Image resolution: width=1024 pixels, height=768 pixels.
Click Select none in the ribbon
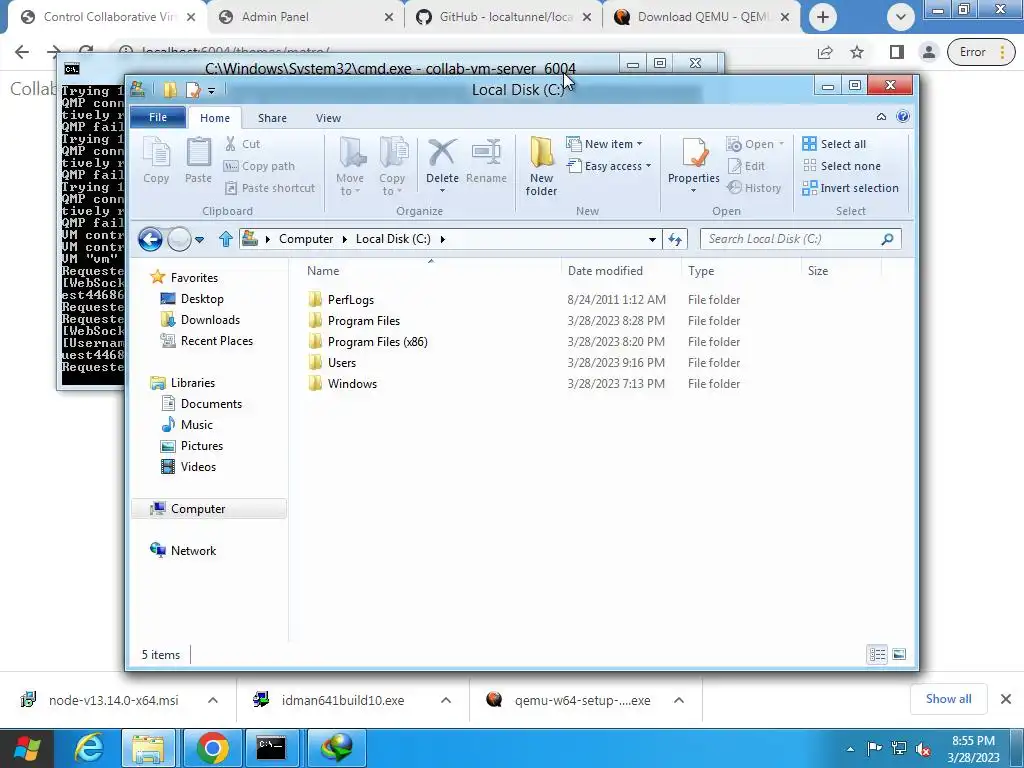click(841, 166)
